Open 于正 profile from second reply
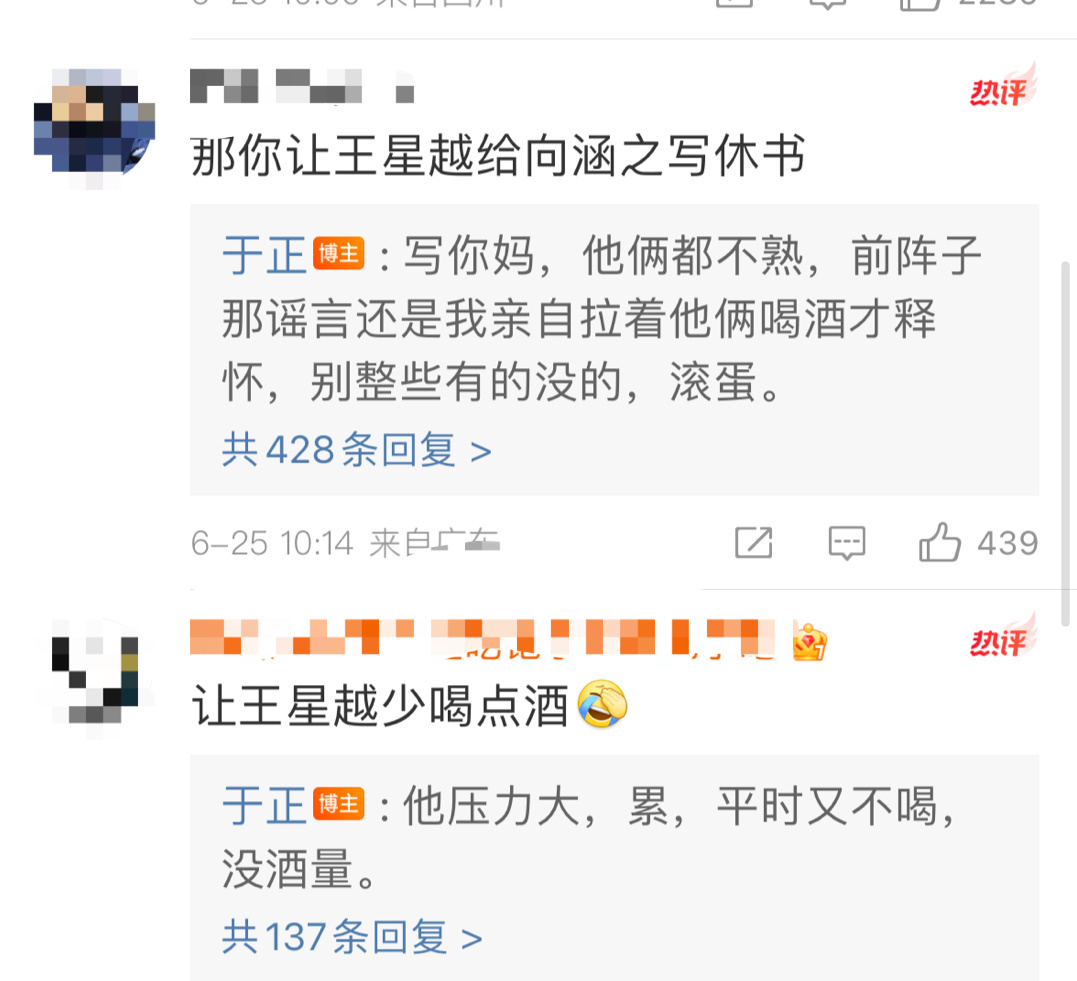The height and width of the screenshot is (981, 1077). point(264,805)
